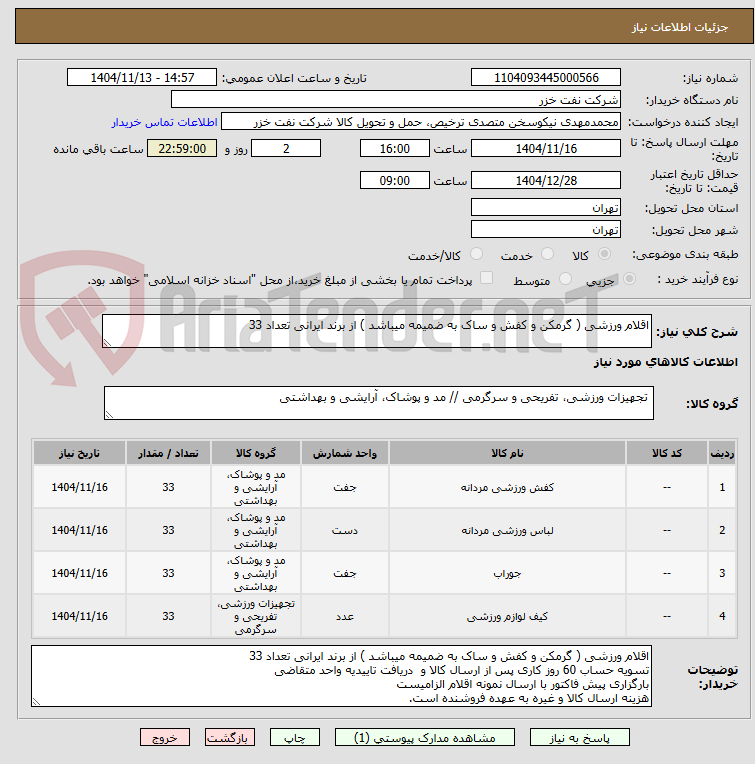This screenshot has width=755, height=764.
Task: Click the 'شرح کلی نیاز' label
Action: pyautogui.click(x=697, y=332)
